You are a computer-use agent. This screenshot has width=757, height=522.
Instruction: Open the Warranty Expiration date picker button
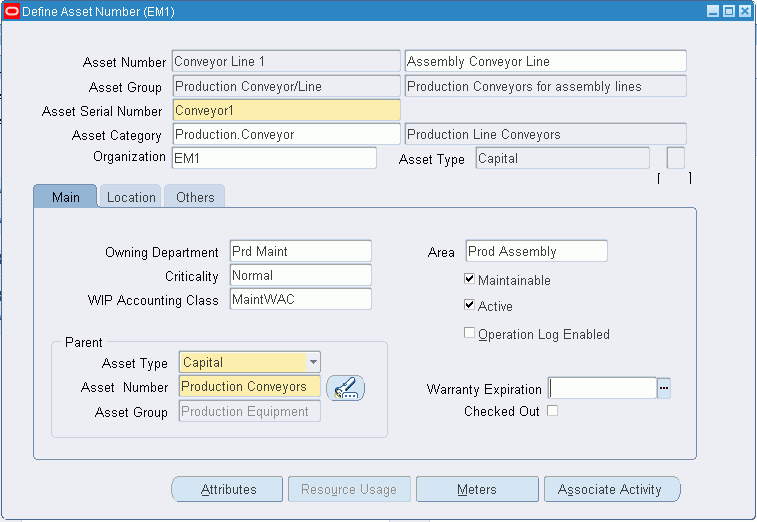[664, 388]
